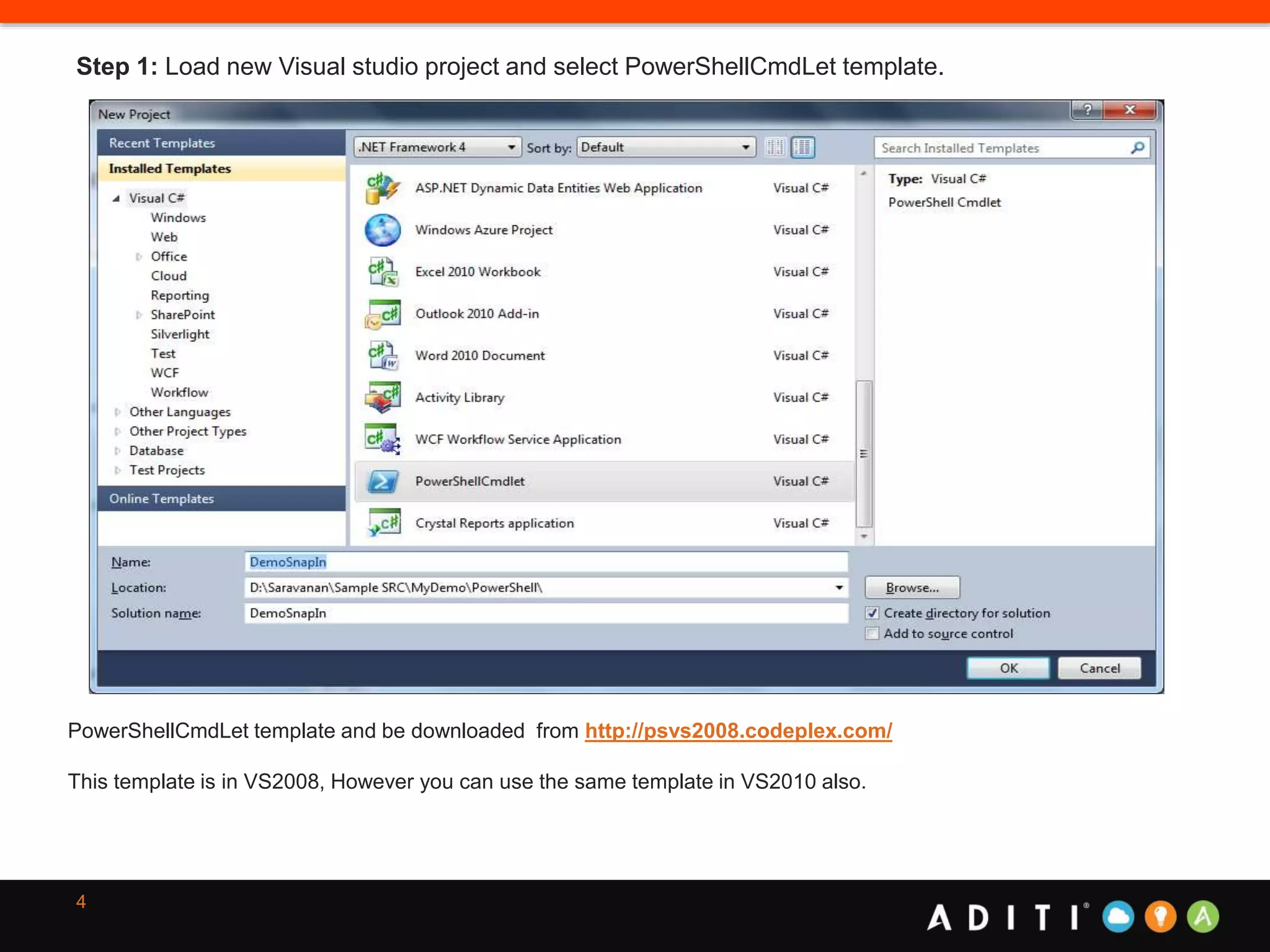
Task: Enable Add to source control checkbox
Action: click(872, 633)
